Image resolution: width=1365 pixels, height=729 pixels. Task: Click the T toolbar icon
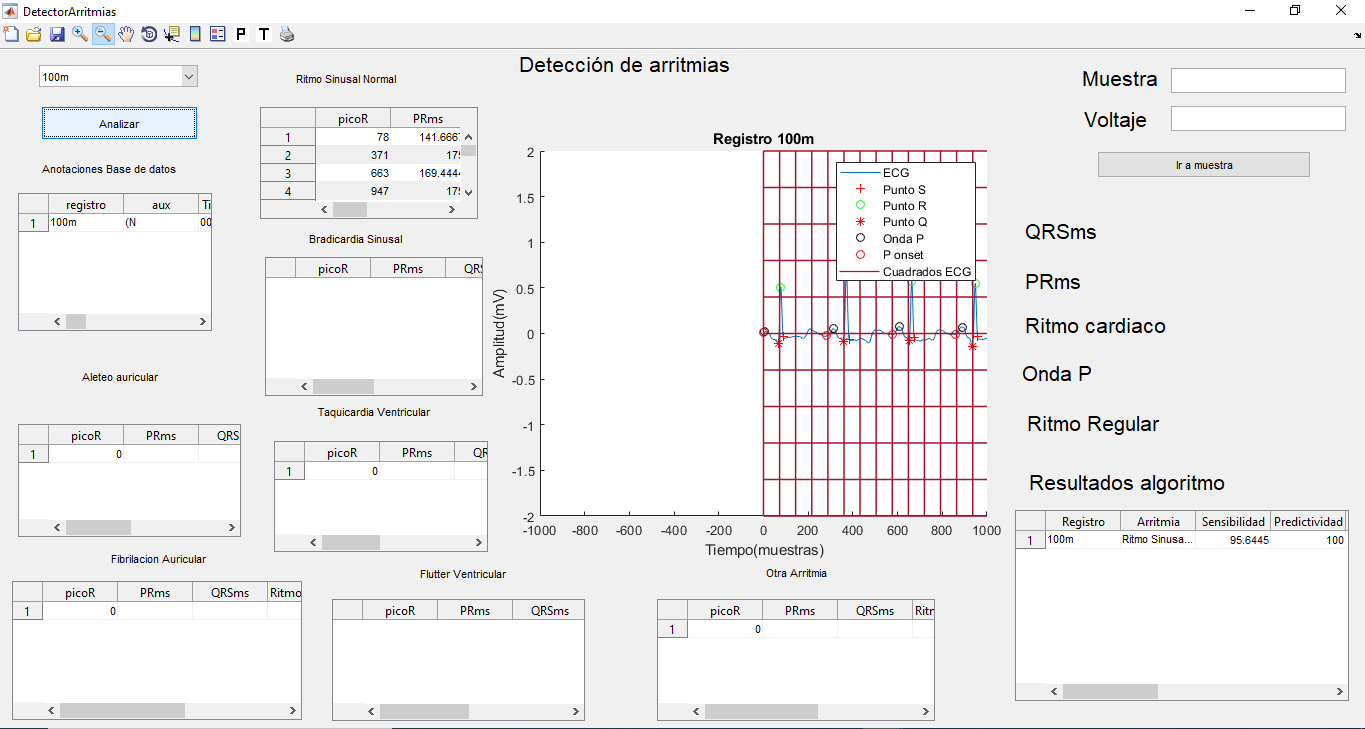click(264, 34)
